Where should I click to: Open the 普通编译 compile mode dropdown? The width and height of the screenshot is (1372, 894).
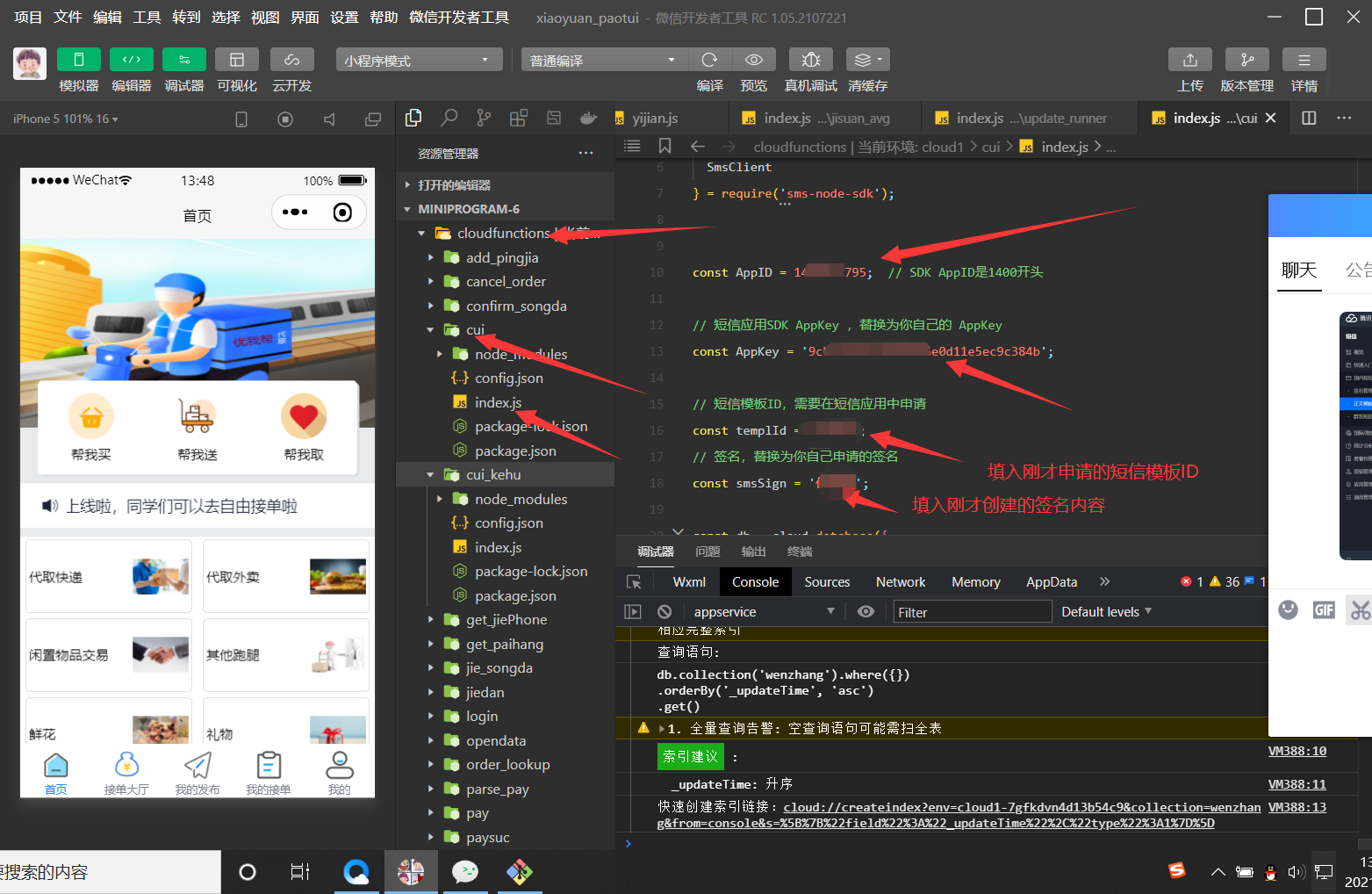point(603,59)
